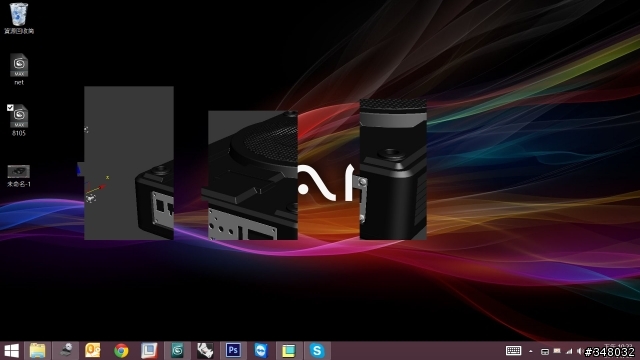Open Skype from the taskbar
Viewport: 640px width, 360px height.
pyautogui.click(x=317, y=351)
